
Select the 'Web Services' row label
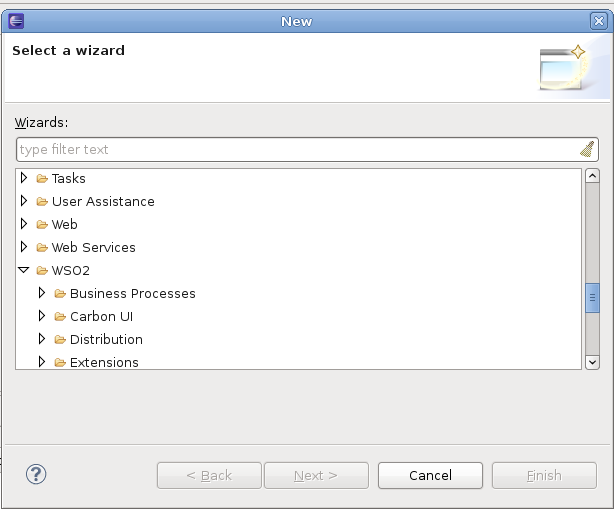[x=94, y=248]
